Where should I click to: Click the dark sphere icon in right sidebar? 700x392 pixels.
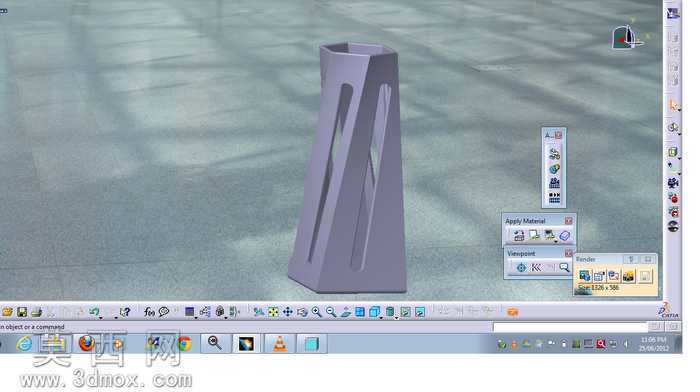pyautogui.click(x=673, y=226)
